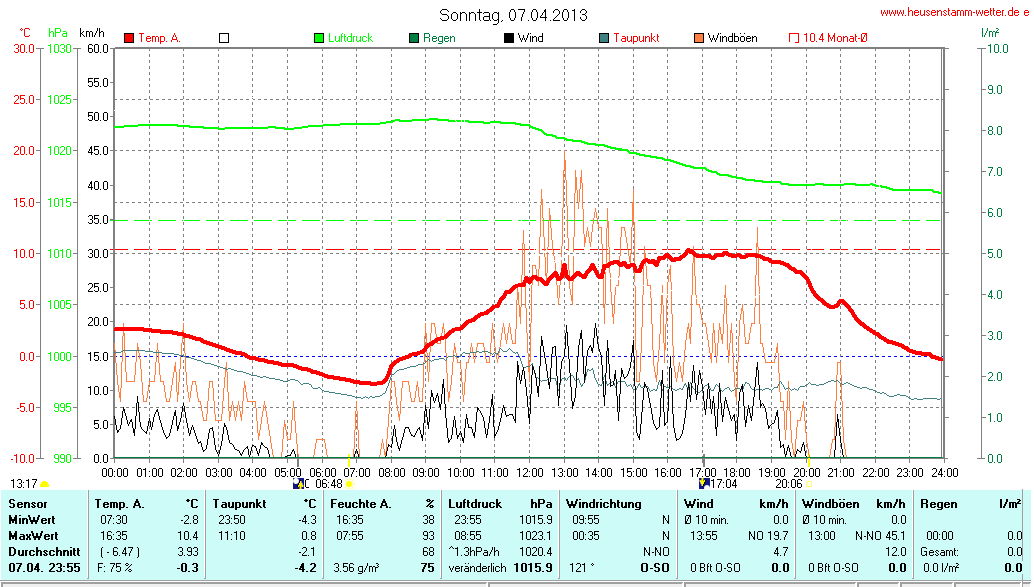Viewport: 1034px width, 587px height.
Task: Select the Sonntag, 07.04.2013 chart title
Action: click(x=513, y=15)
